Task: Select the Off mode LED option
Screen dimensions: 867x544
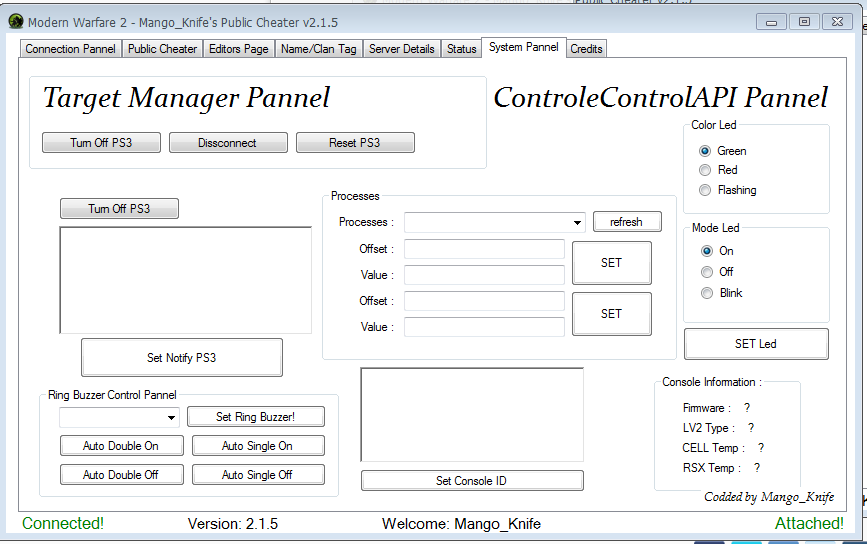Action: click(717, 272)
